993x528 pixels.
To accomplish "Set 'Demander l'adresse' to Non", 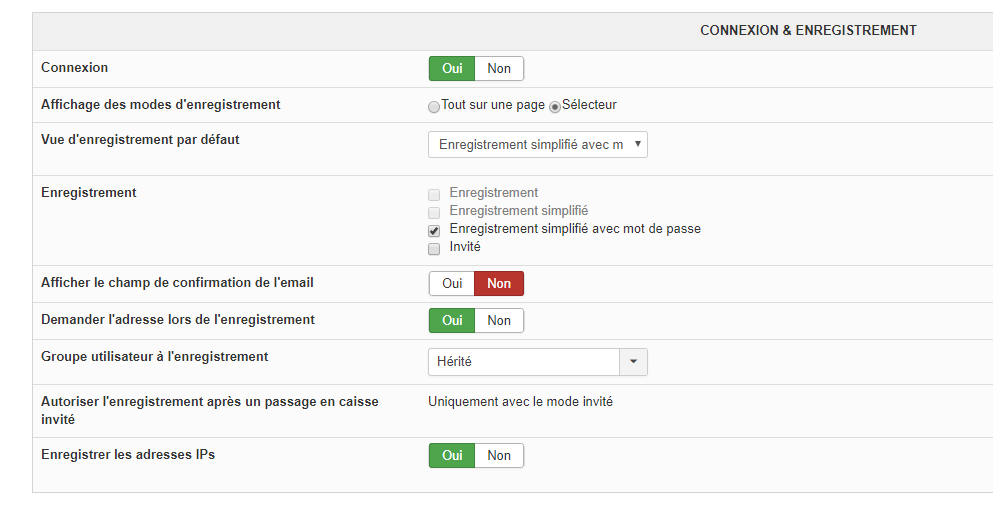I will 499,320.
